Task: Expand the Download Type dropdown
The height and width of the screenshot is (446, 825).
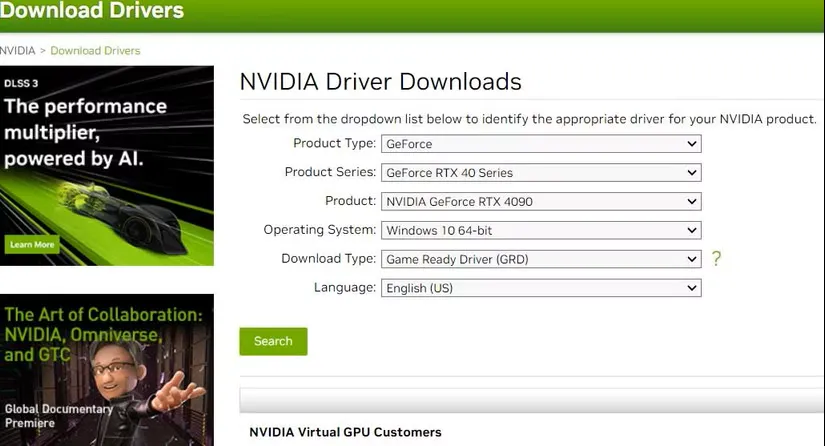Action: click(541, 259)
